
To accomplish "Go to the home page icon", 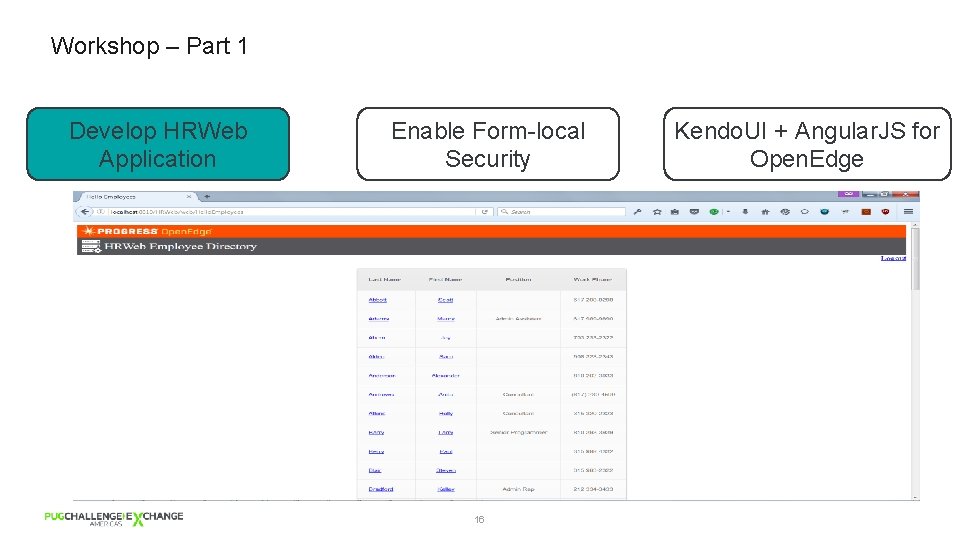I will [x=765, y=212].
